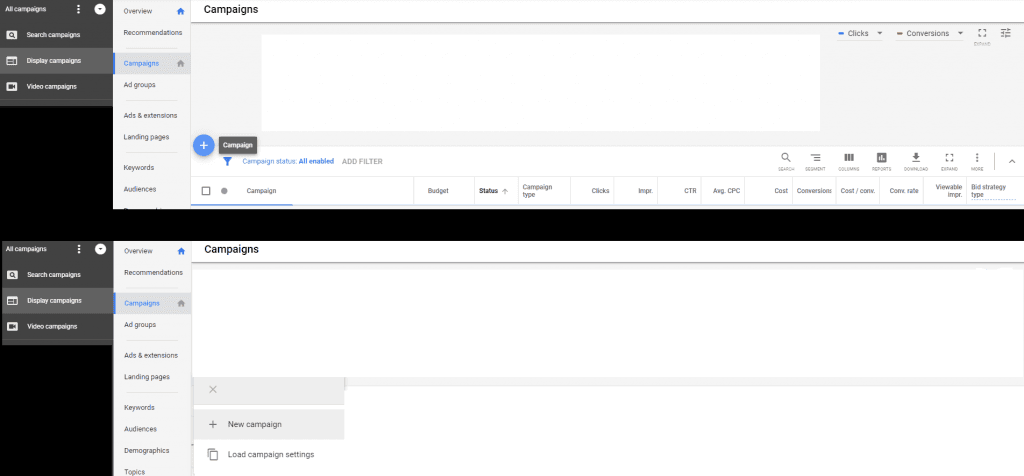
Task: Click the home icon beside Campaigns, upper view
Action: 181,63
